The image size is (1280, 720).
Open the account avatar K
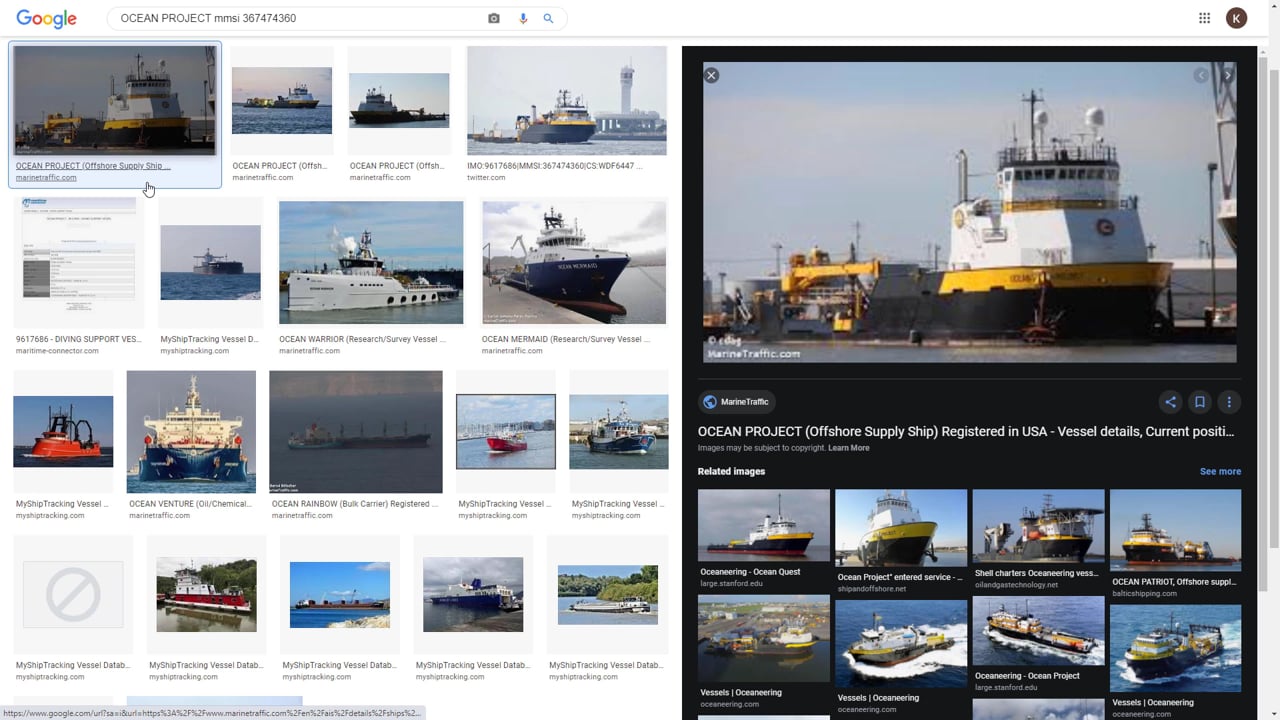coord(1237,18)
